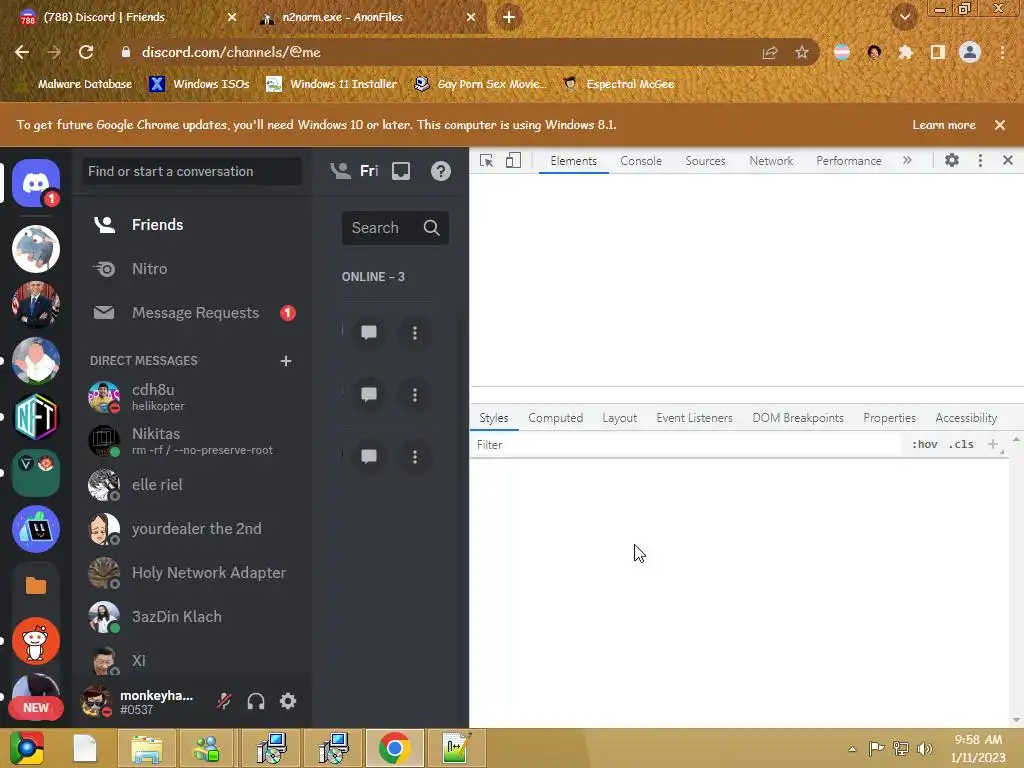Open the Event Listeners tab

pos(694,418)
